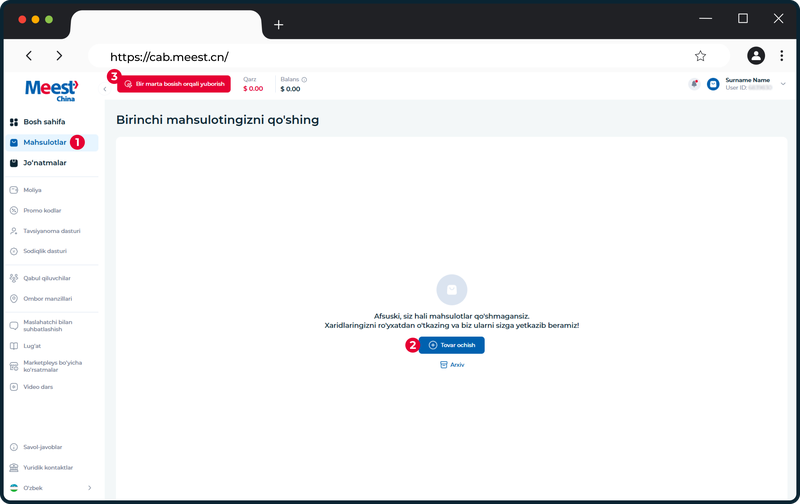800x504 pixels.
Task: Click the Balans info icon
Action: point(304,80)
